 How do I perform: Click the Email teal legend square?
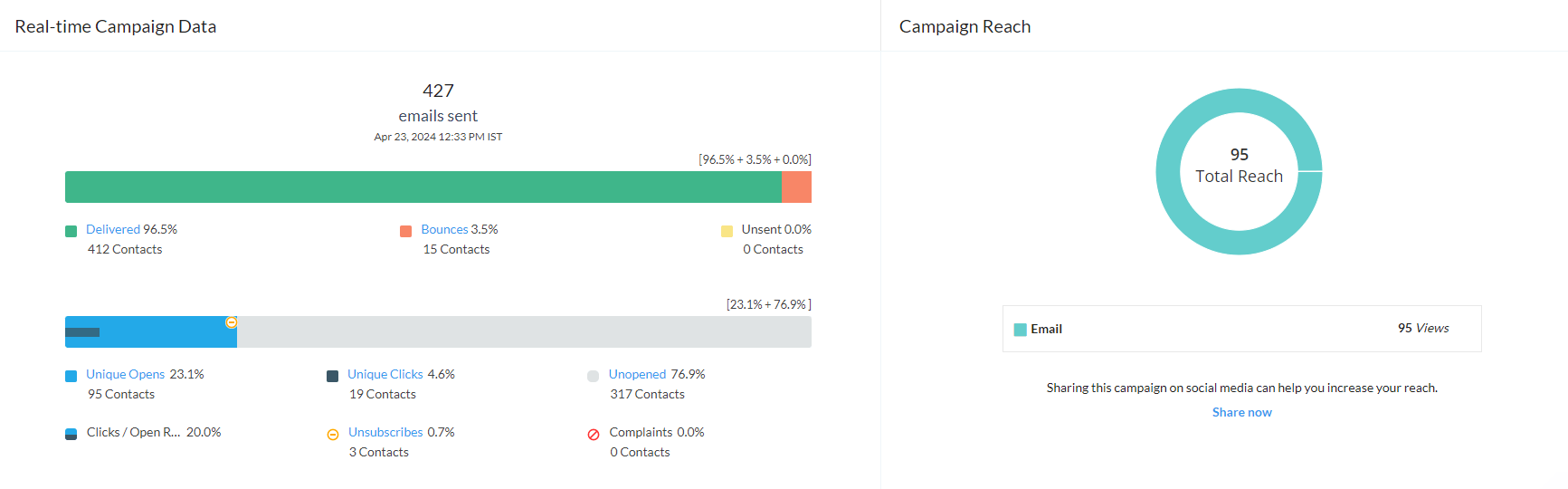(1020, 330)
